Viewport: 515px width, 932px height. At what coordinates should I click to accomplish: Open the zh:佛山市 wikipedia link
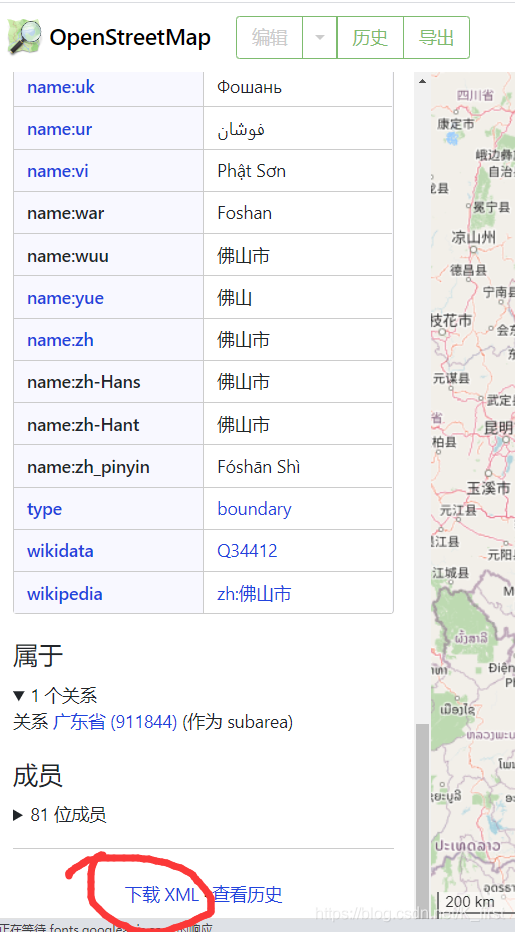(254, 594)
